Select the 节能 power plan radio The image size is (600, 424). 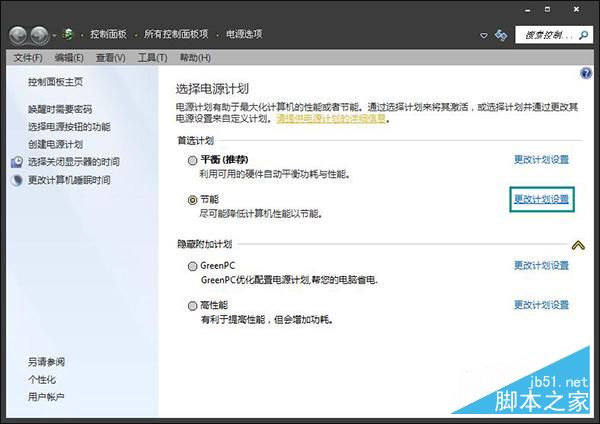tap(192, 200)
